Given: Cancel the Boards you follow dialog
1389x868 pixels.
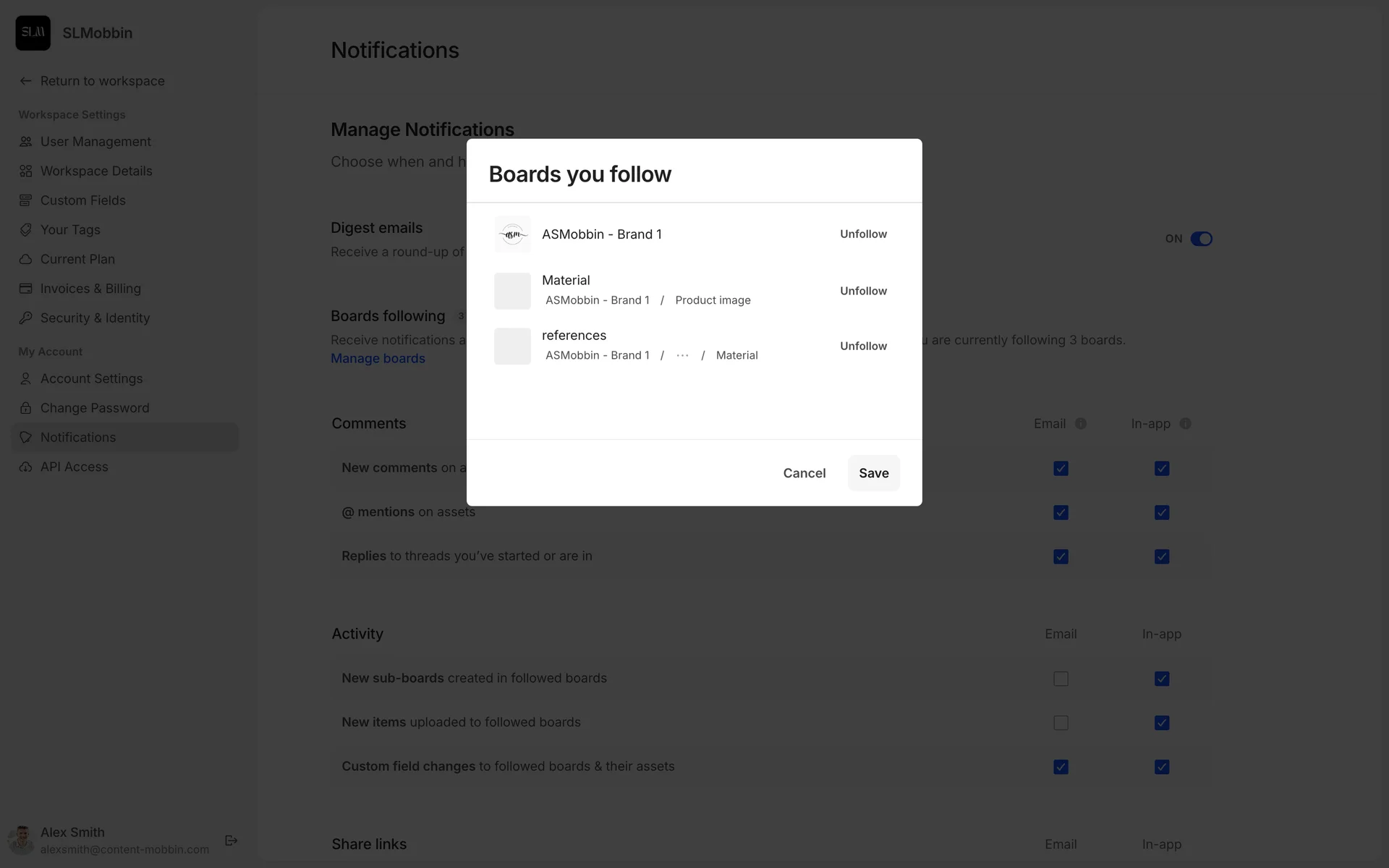Looking at the screenshot, I should click(804, 473).
